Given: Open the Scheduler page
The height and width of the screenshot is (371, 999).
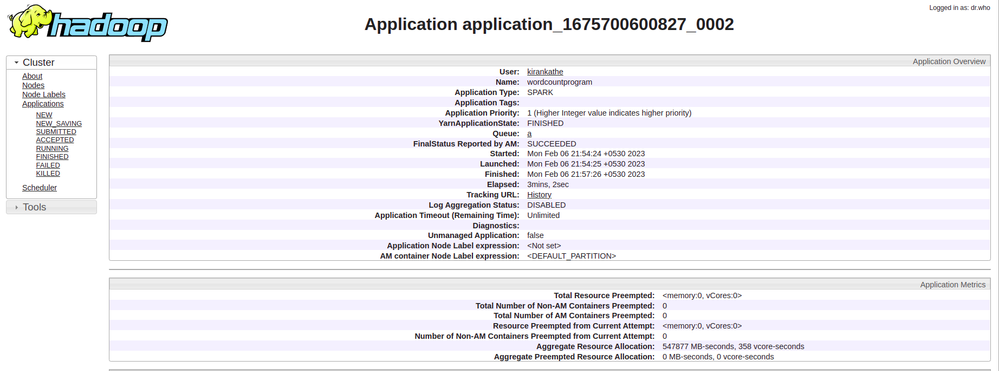Looking at the screenshot, I should coord(40,188).
